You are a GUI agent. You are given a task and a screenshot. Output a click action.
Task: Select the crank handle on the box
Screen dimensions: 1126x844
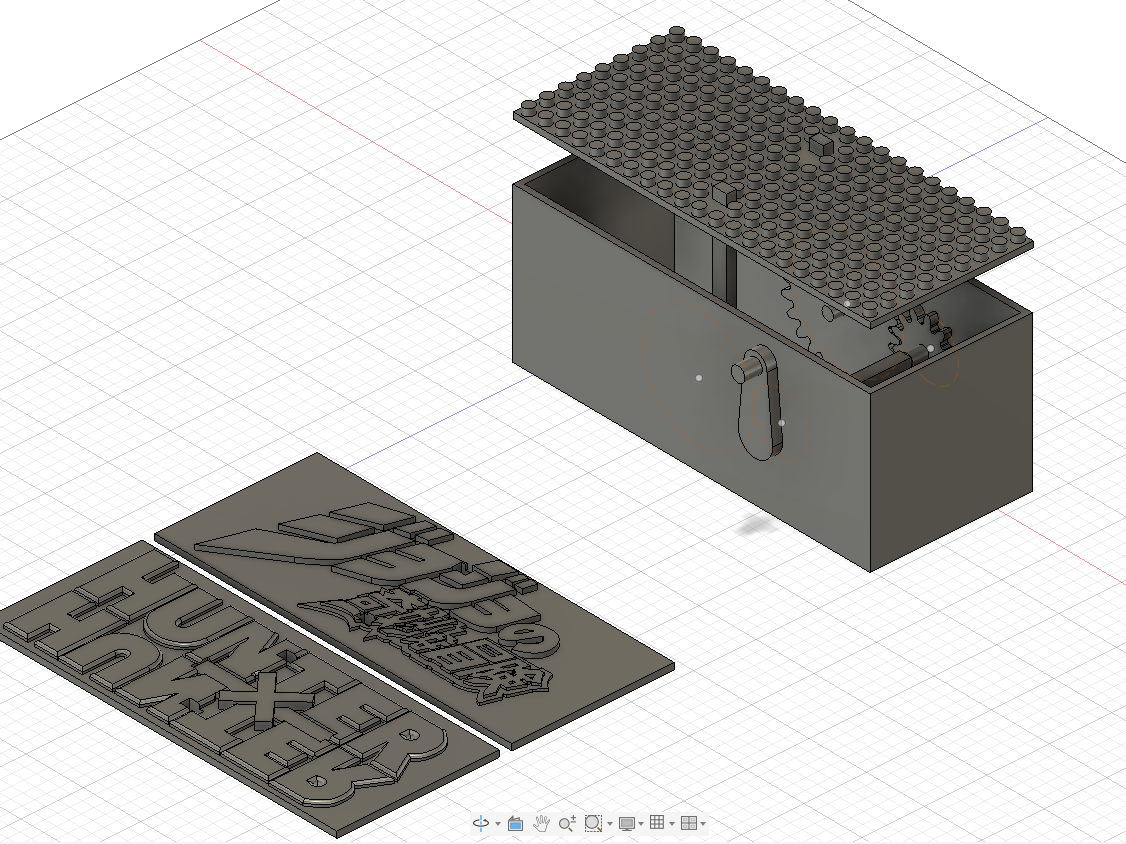pyautogui.click(x=758, y=402)
